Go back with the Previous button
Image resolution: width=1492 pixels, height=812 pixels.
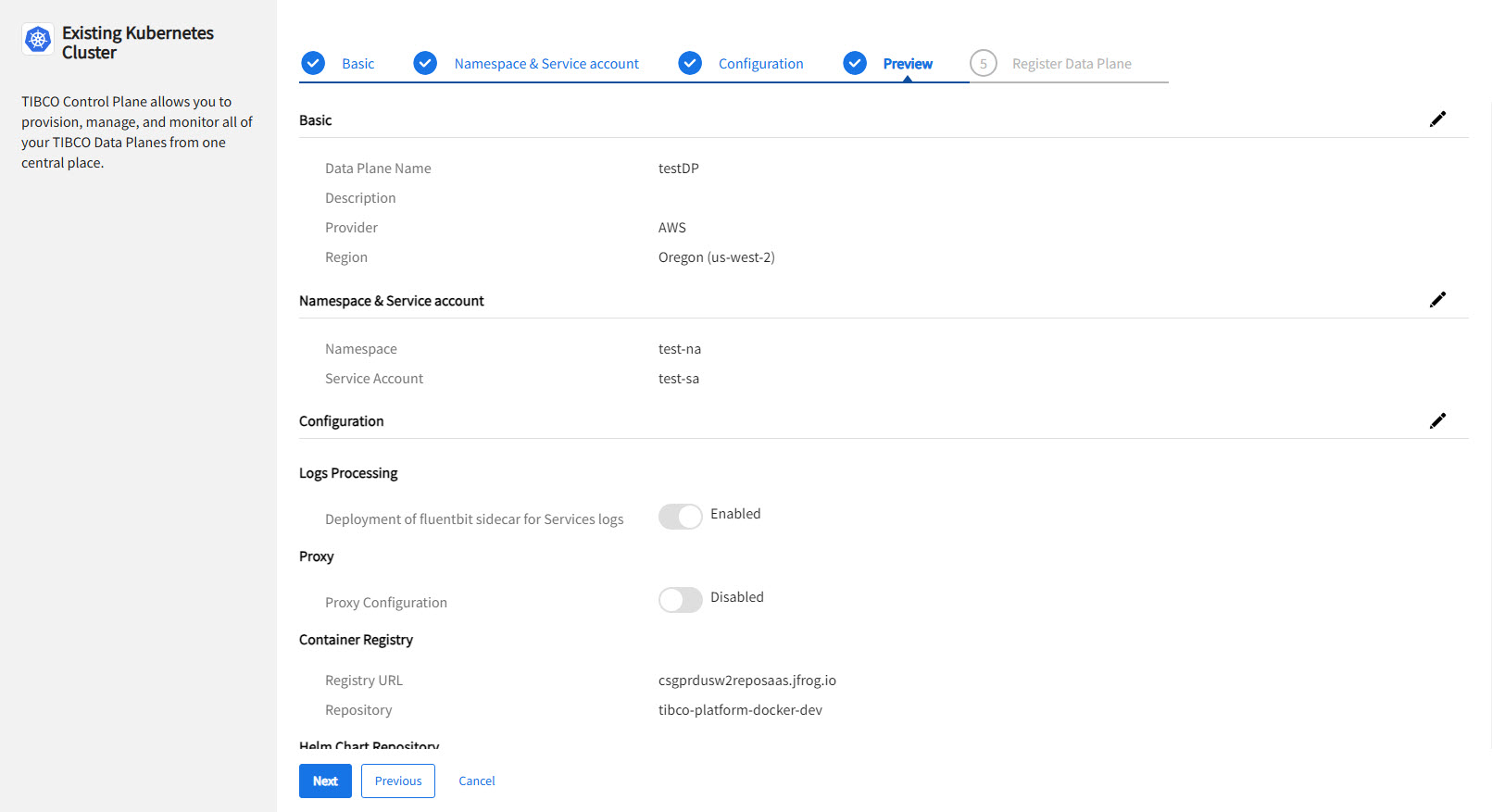pyautogui.click(x=398, y=781)
